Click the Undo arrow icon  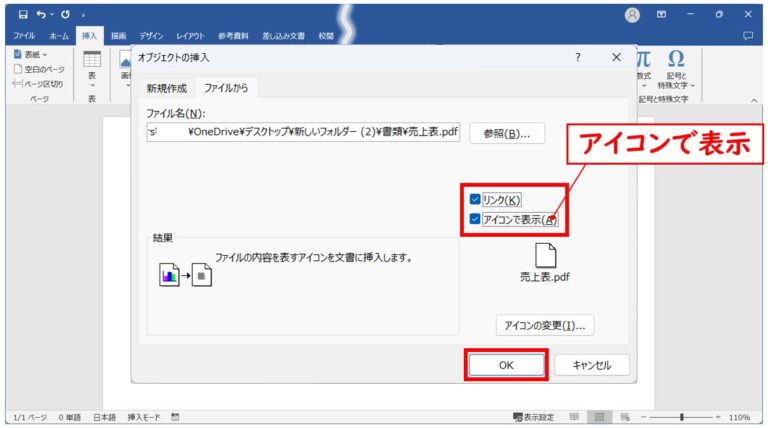coord(39,14)
